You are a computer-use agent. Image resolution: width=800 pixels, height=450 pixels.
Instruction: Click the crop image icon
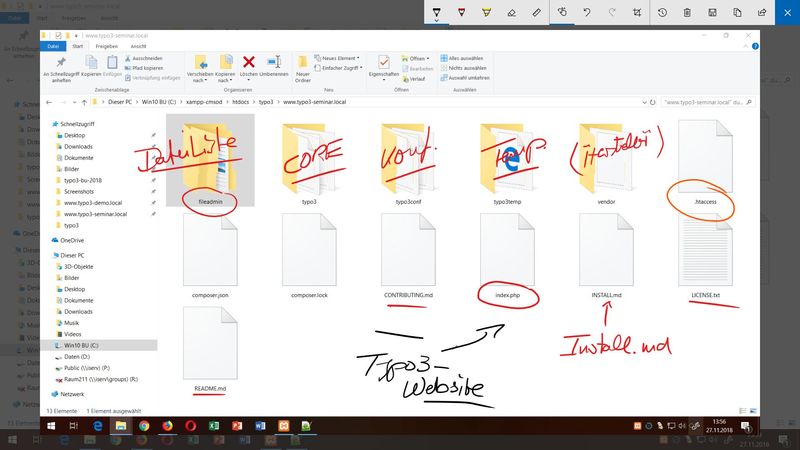(636, 12)
